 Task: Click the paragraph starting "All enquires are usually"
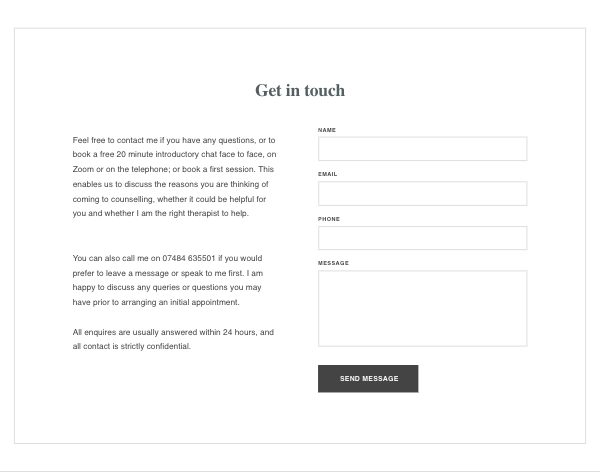[x=173, y=339]
